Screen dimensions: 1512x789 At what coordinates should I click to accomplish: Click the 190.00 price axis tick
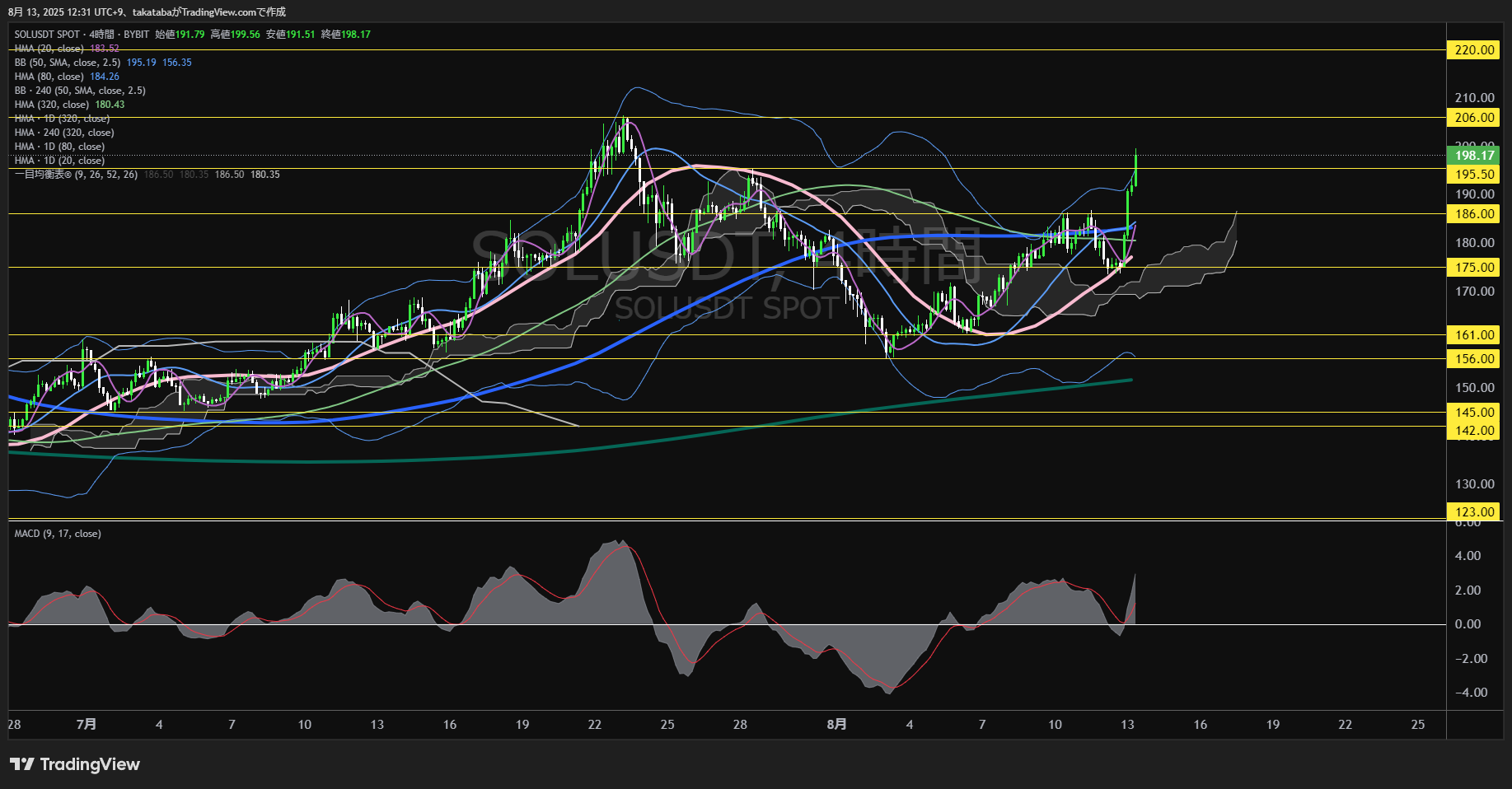[x=1474, y=194]
